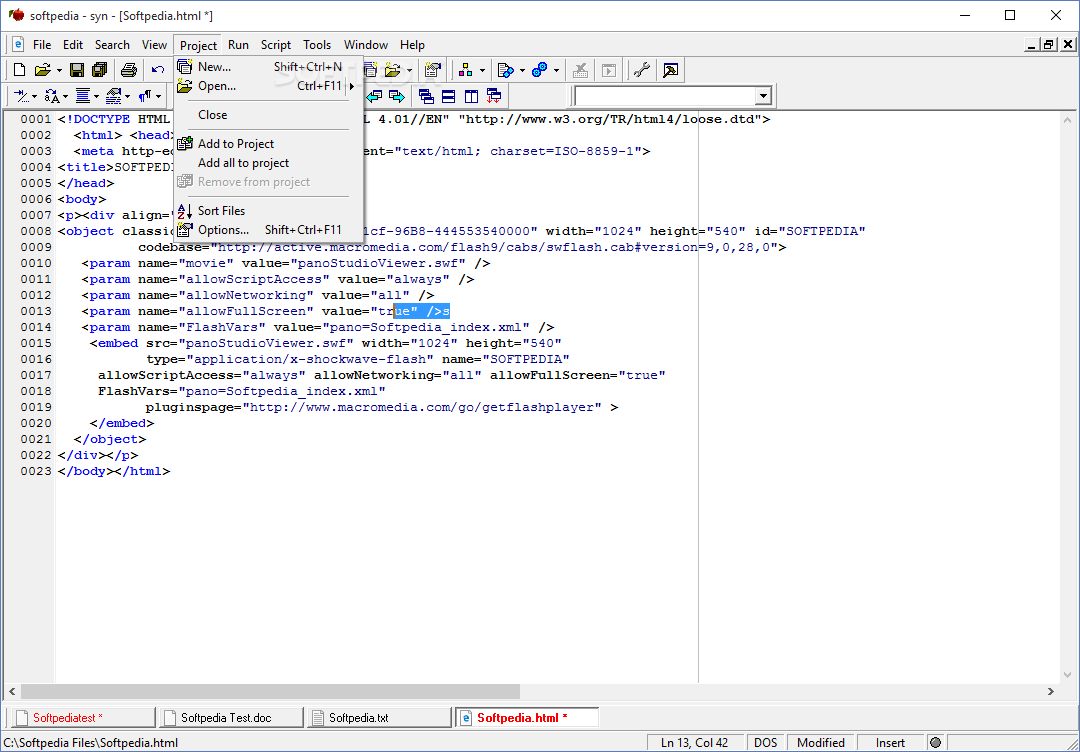Expand the indent lines dropdown arrow
The width and height of the screenshot is (1080, 752).
[34, 96]
